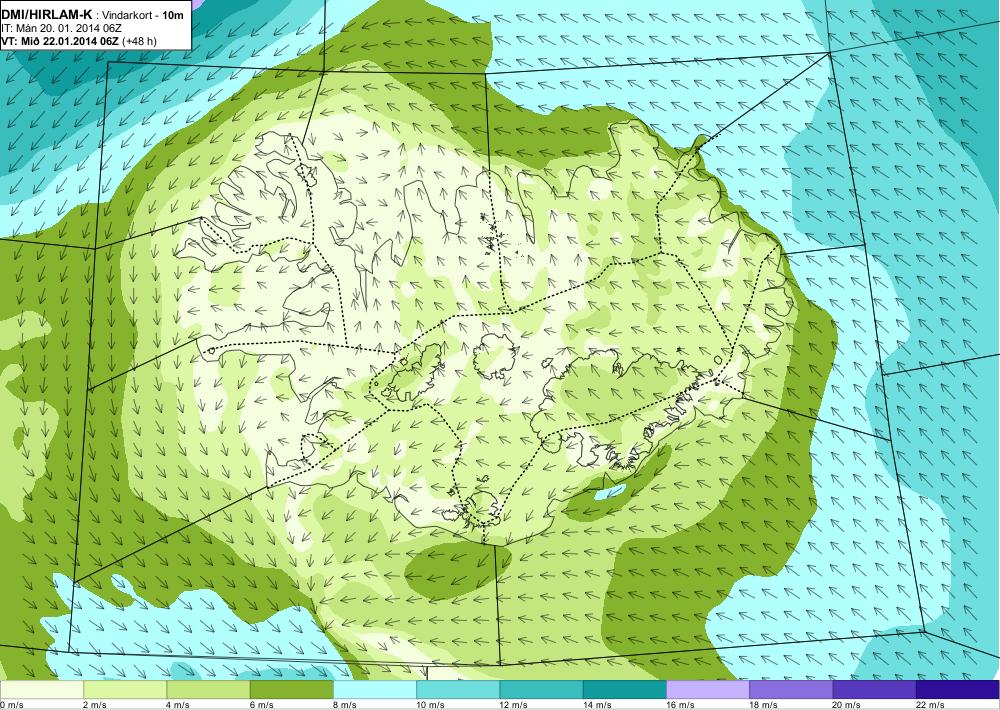Click the pale yellow 0–2 m/s legend swatch
The width and height of the screenshot is (1000, 710).
coord(41,690)
